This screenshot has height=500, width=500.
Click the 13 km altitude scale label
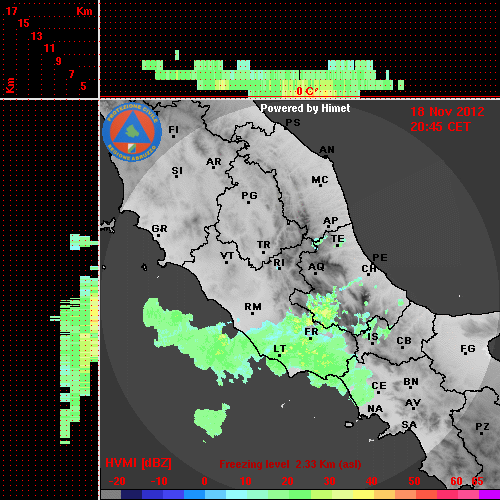pyautogui.click(x=37, y=36)
